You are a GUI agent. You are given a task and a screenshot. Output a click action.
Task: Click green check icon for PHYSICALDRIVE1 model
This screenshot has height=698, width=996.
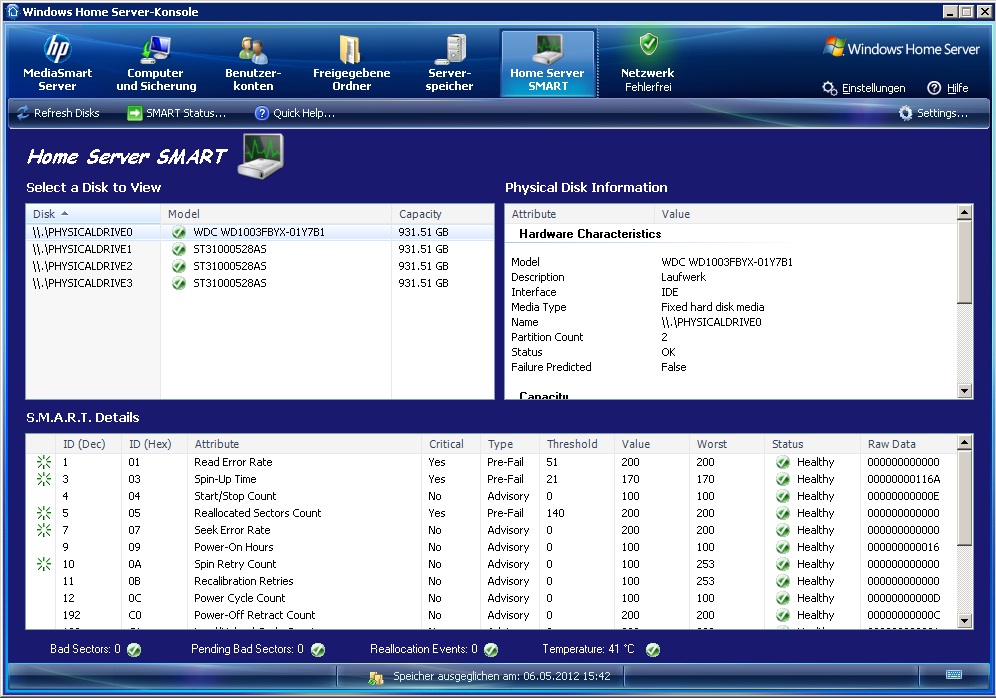[x=179, y=250]
